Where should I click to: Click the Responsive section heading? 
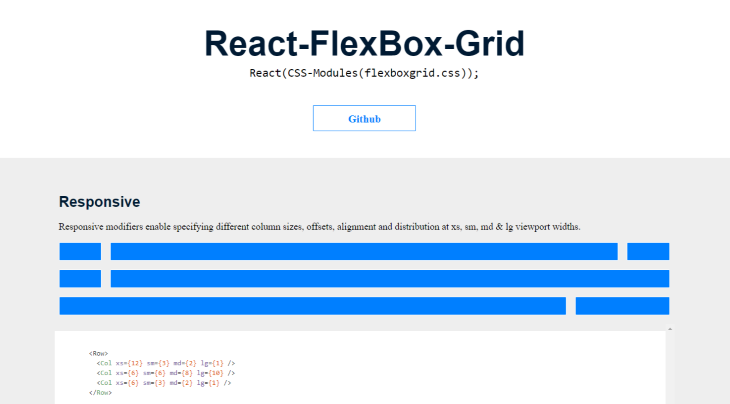pyautogui.click(x=99, y=202)
